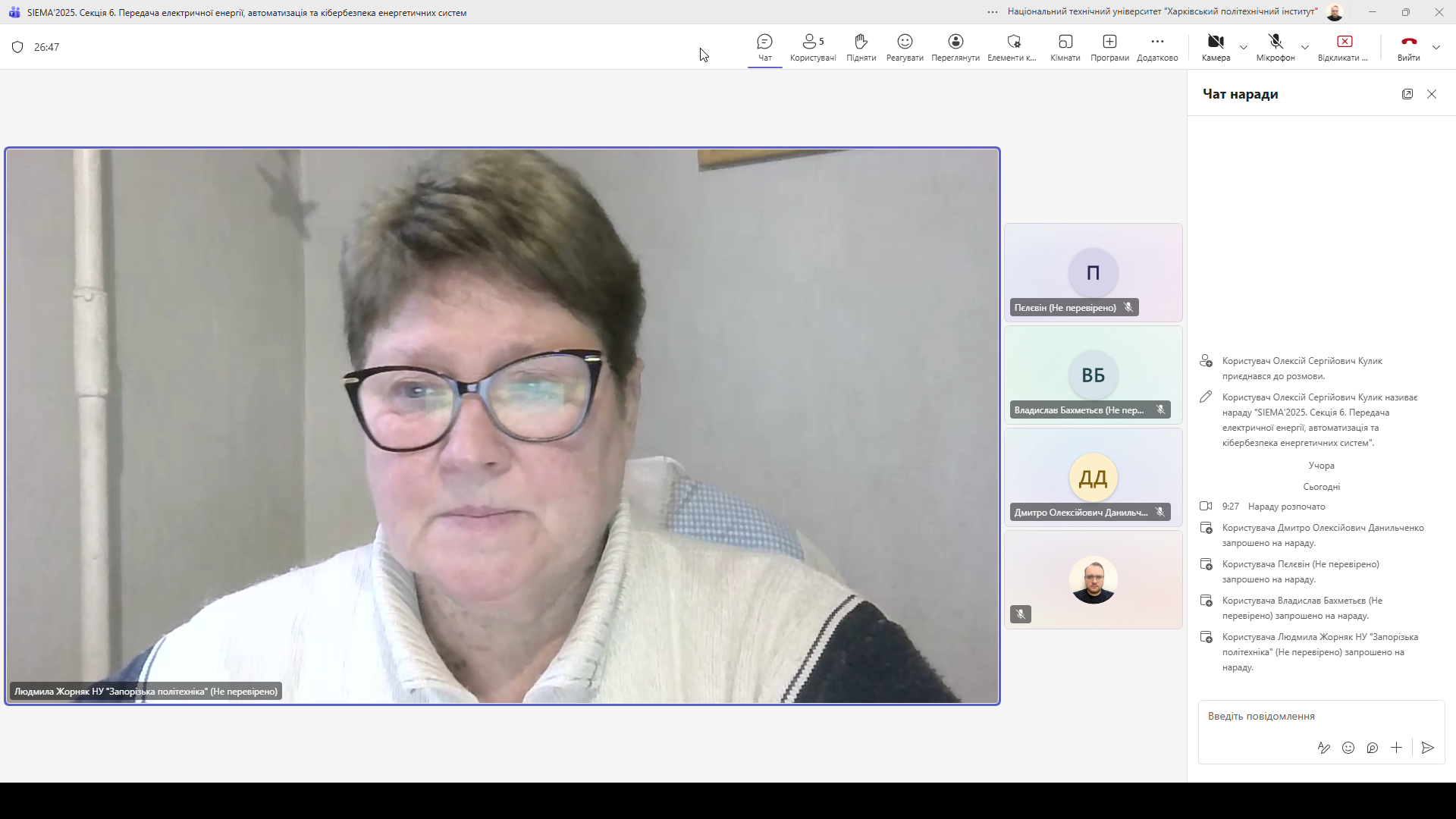Open the Кімнати breakout rooms icon

point(1065,47)
